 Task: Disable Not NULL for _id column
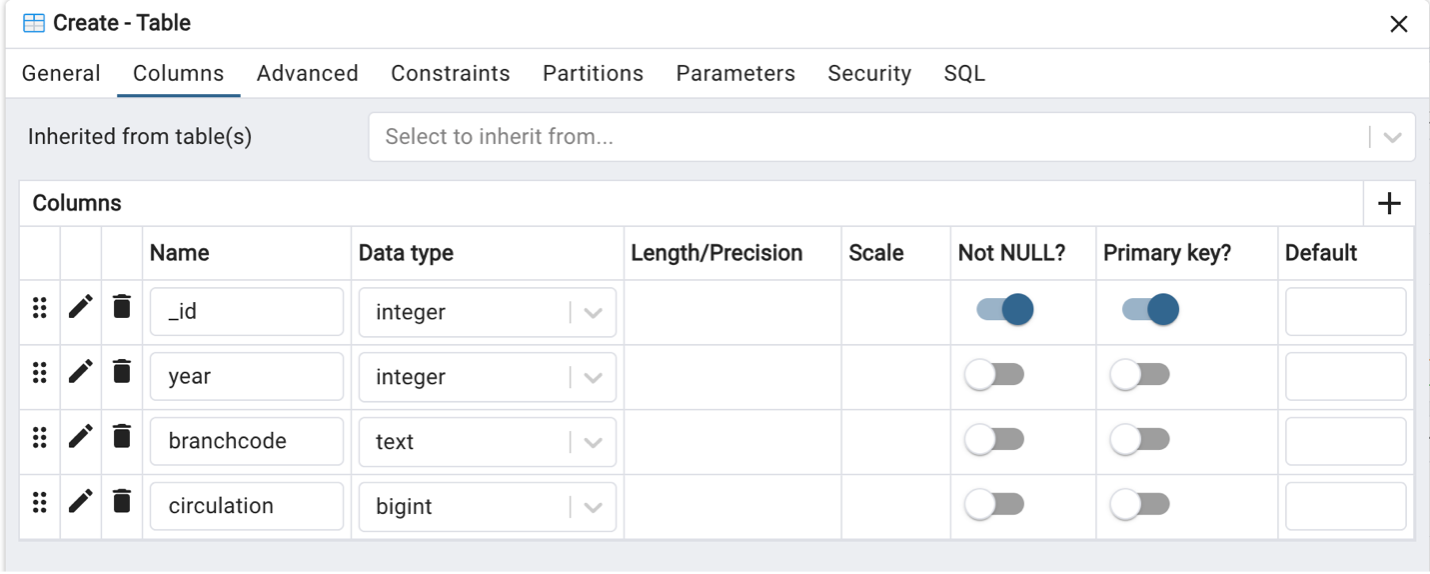click(x=1005, y=310)
